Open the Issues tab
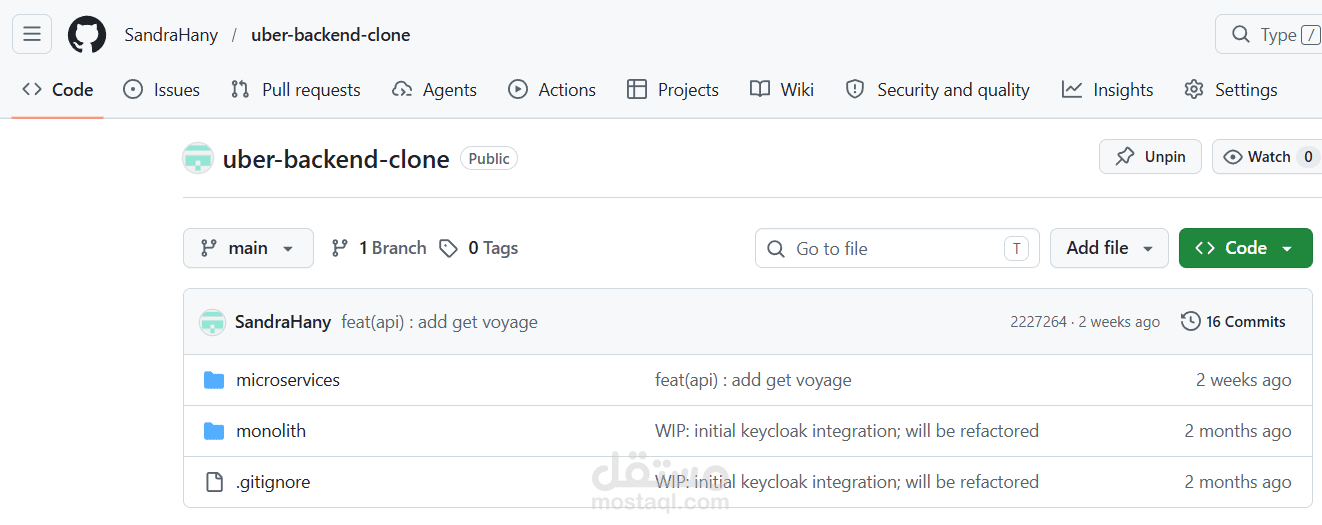 (x=161, y=90)
